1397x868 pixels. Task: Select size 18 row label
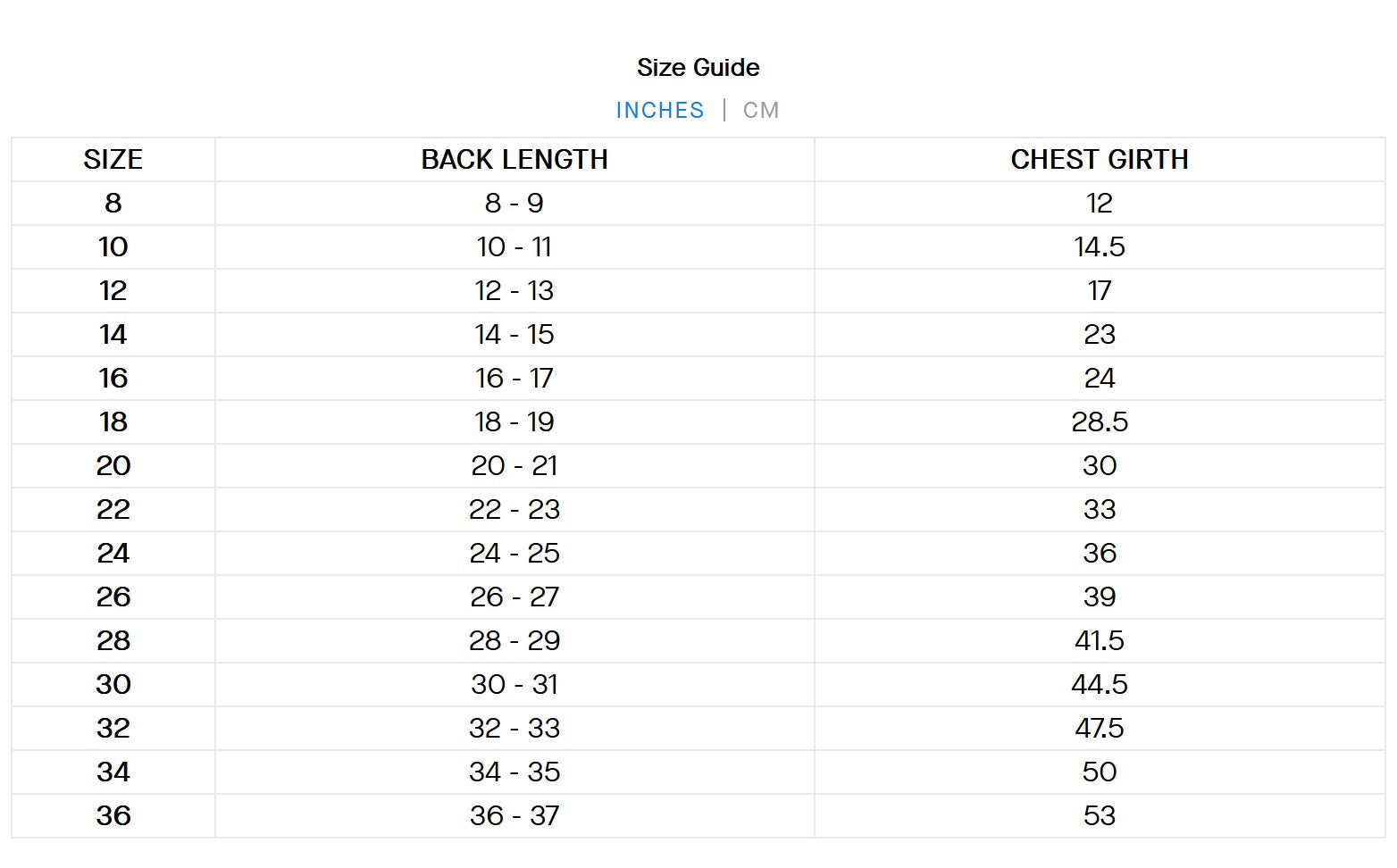click(113, 421)
